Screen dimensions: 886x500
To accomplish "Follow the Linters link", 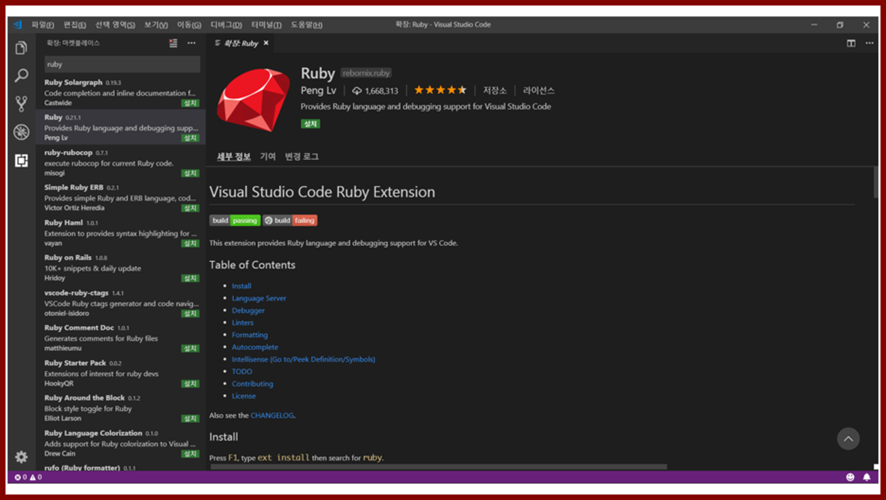I will point(242,323).
